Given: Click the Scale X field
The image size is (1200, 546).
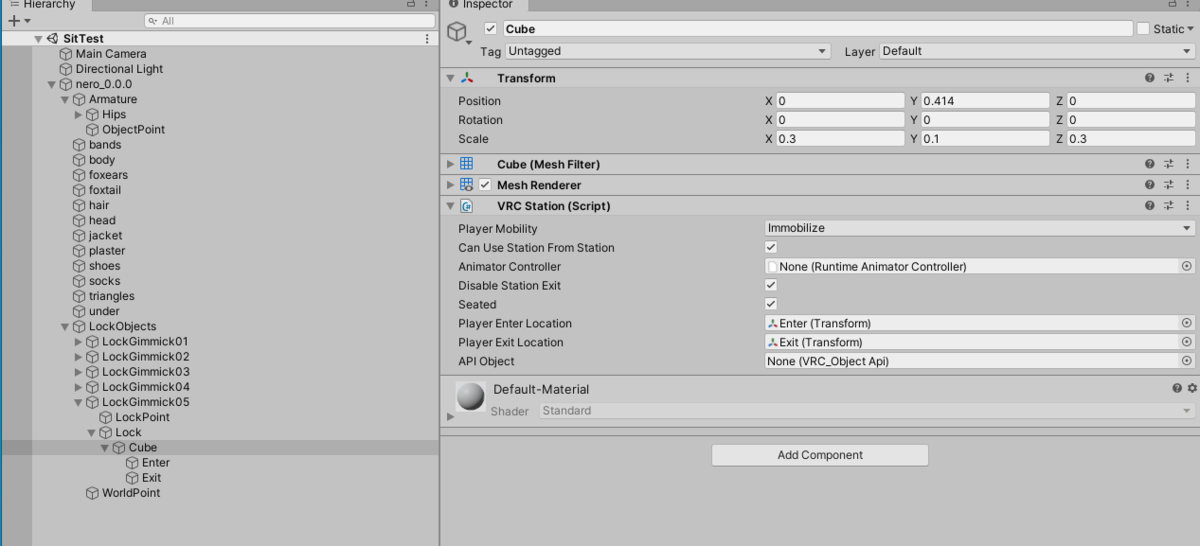Looking at the screenshot, I should (x=841, y=139).
